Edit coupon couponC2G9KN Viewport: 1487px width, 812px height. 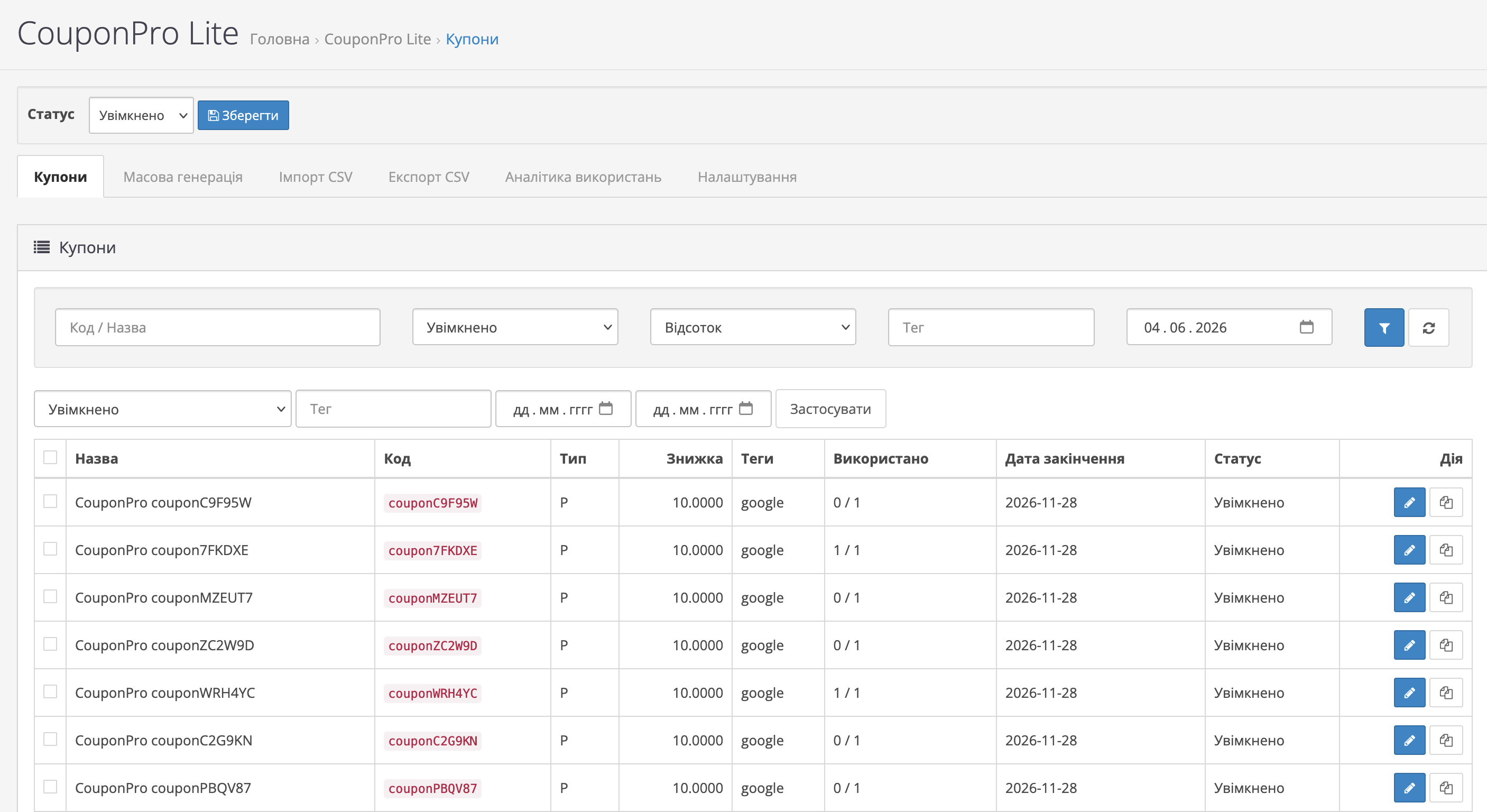[1409, 741]
